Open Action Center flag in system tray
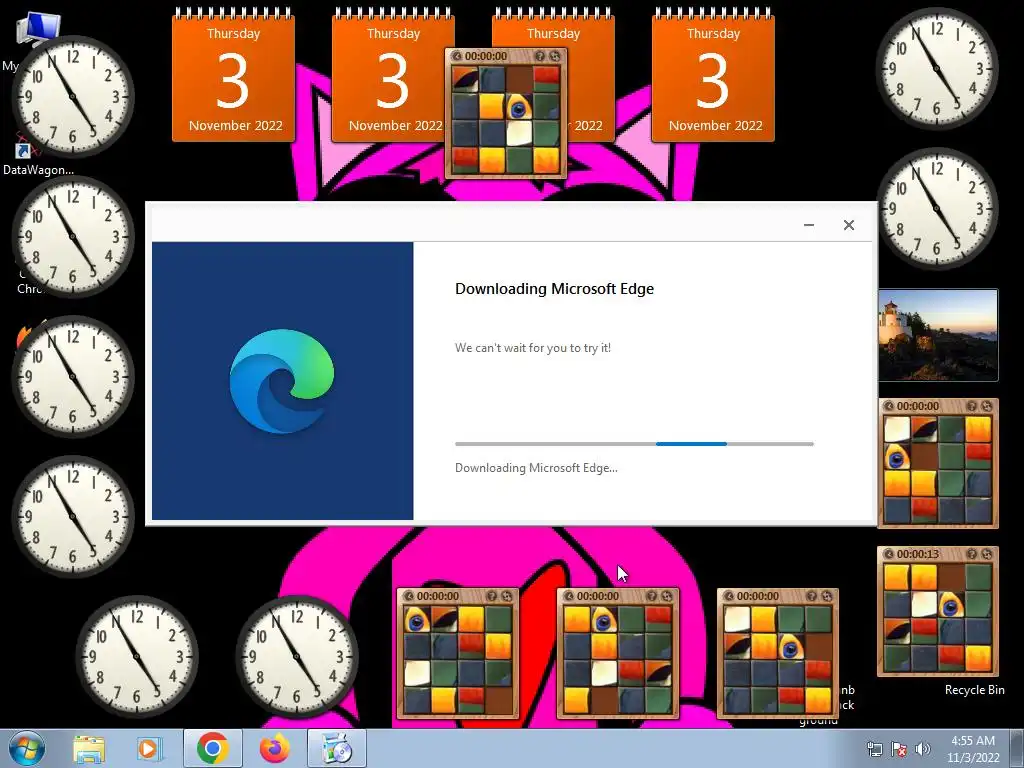1024x768 pixels. tap(899, 749)
